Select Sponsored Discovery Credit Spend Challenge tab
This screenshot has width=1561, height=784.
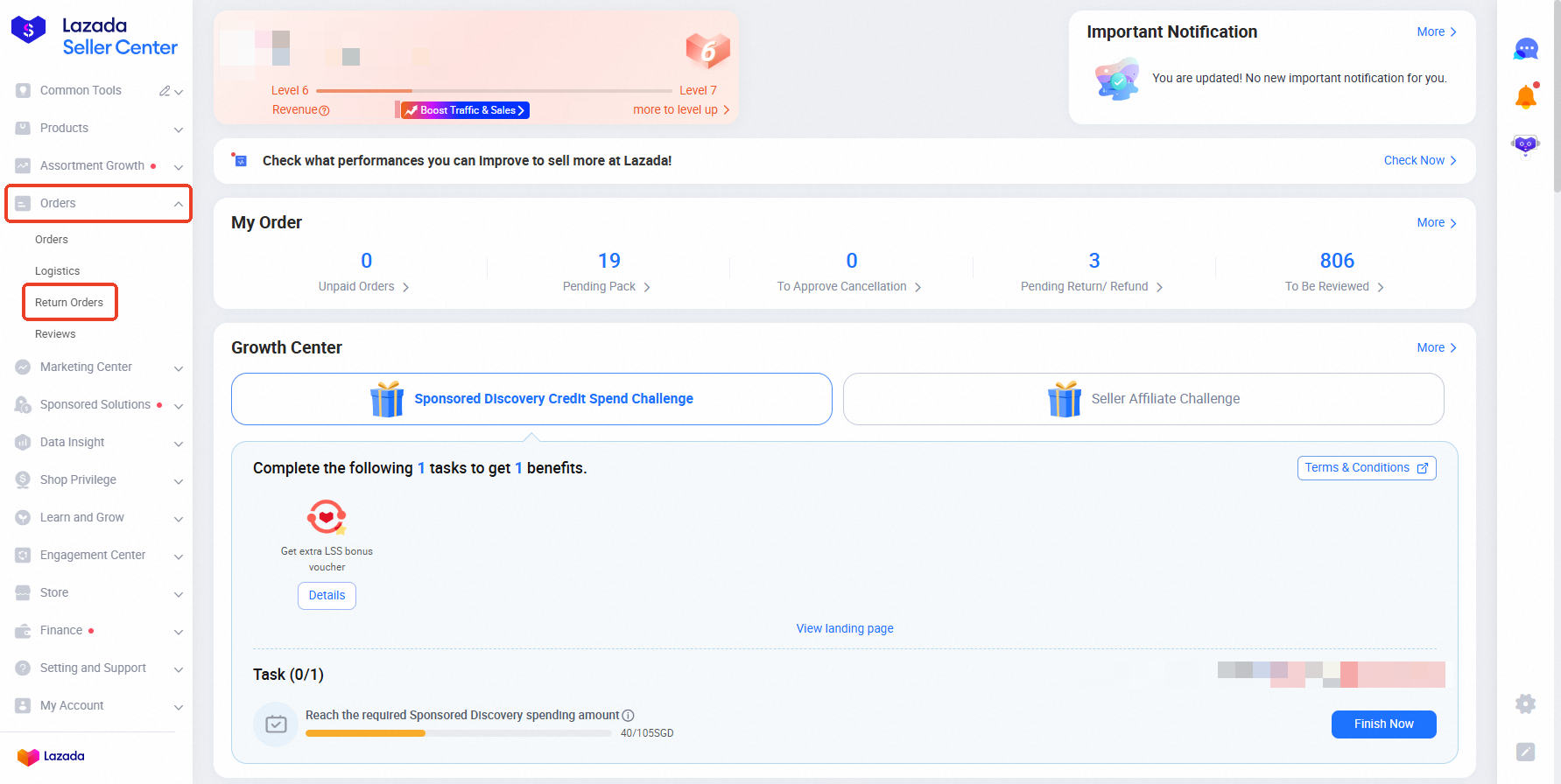point(531,399)
